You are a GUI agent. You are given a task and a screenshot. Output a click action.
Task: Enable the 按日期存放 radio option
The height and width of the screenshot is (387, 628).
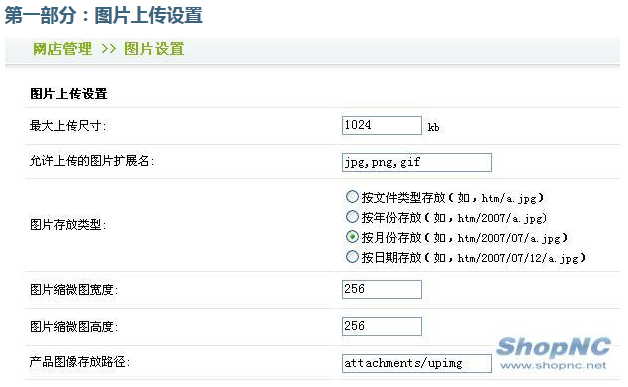click(352, 256)
